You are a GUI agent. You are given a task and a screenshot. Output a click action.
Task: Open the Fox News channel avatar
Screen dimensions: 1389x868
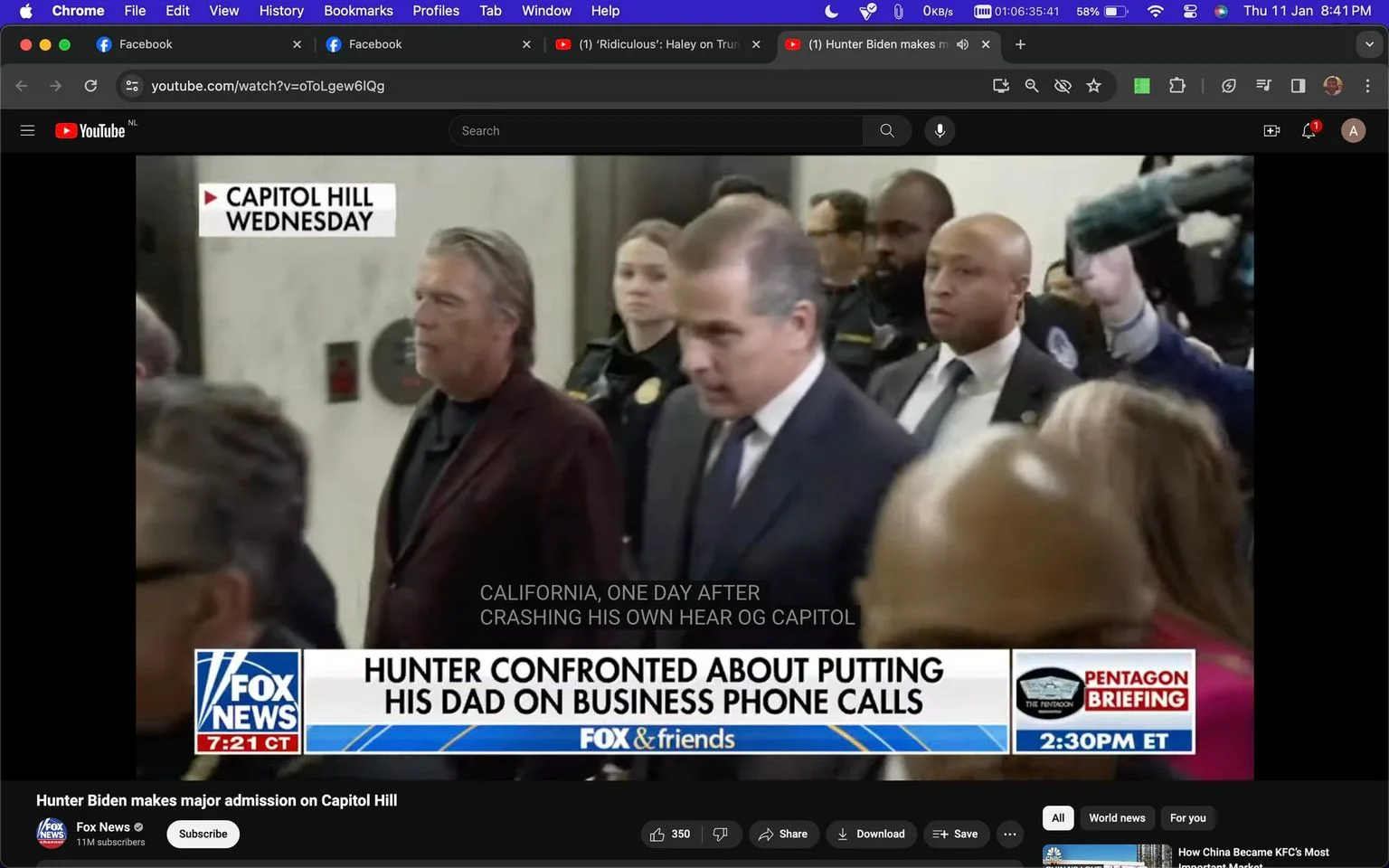tap(52, 833)
